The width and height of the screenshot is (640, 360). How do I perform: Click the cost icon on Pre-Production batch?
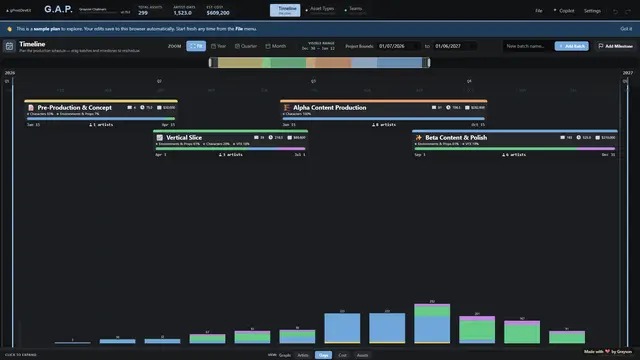point(159,108)
